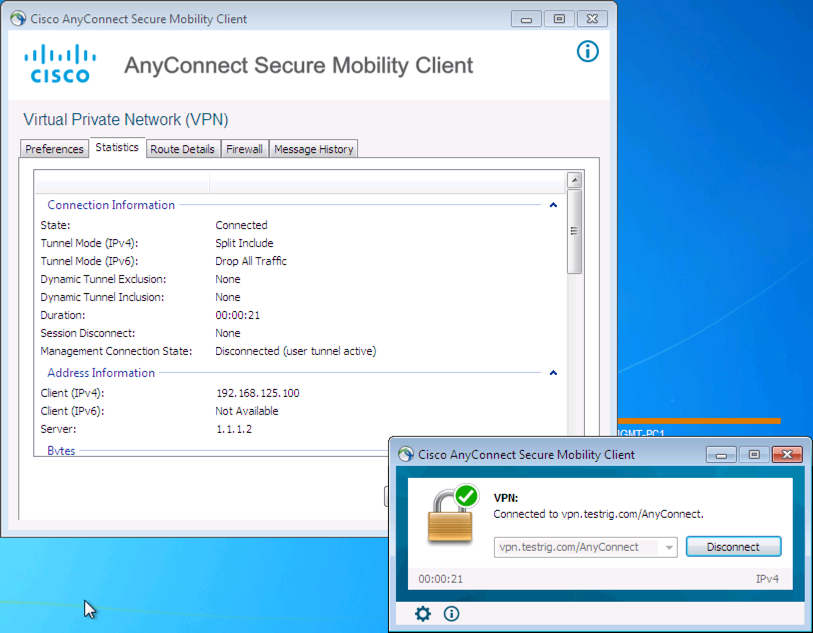Click the Session Disconnect label
Screen dimensions: 813x633
[88, 333]
